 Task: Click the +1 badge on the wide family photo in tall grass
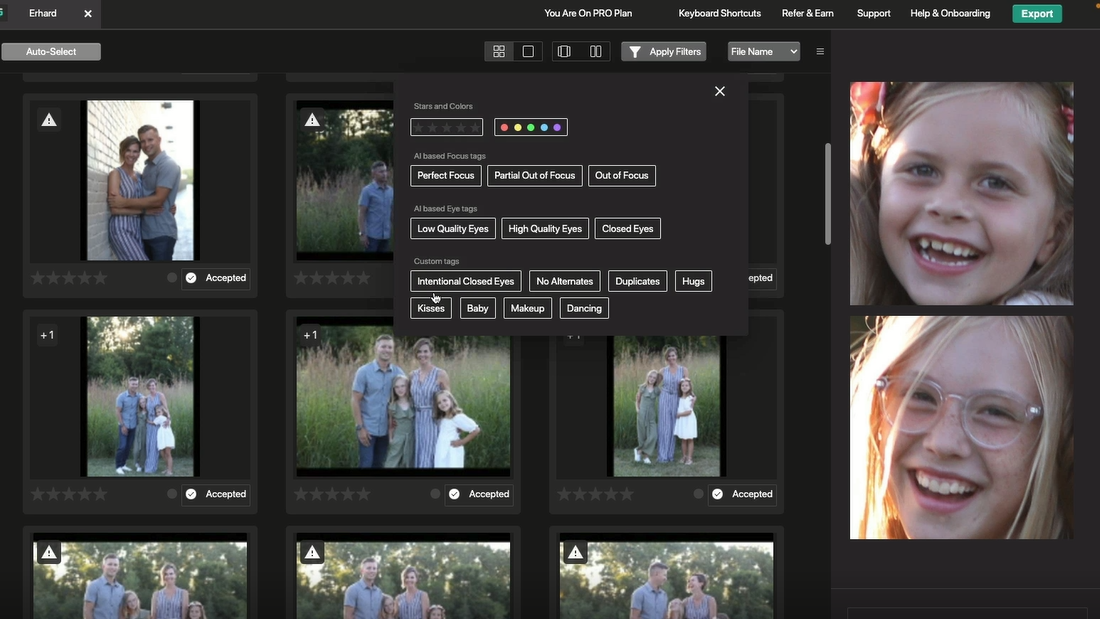click(310, 335)
